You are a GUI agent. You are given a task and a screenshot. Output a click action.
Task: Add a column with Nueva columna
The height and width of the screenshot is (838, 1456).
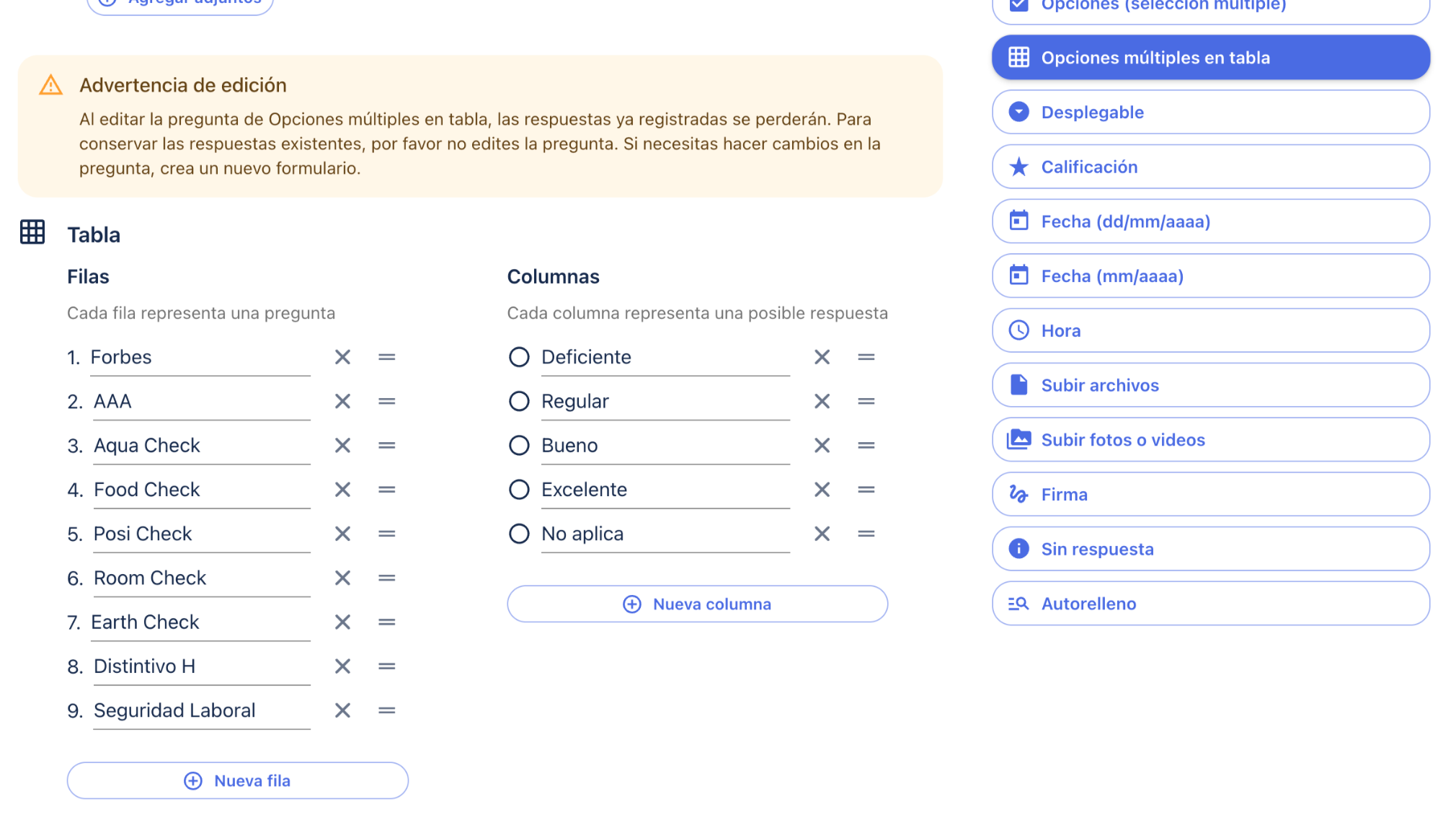697,604
